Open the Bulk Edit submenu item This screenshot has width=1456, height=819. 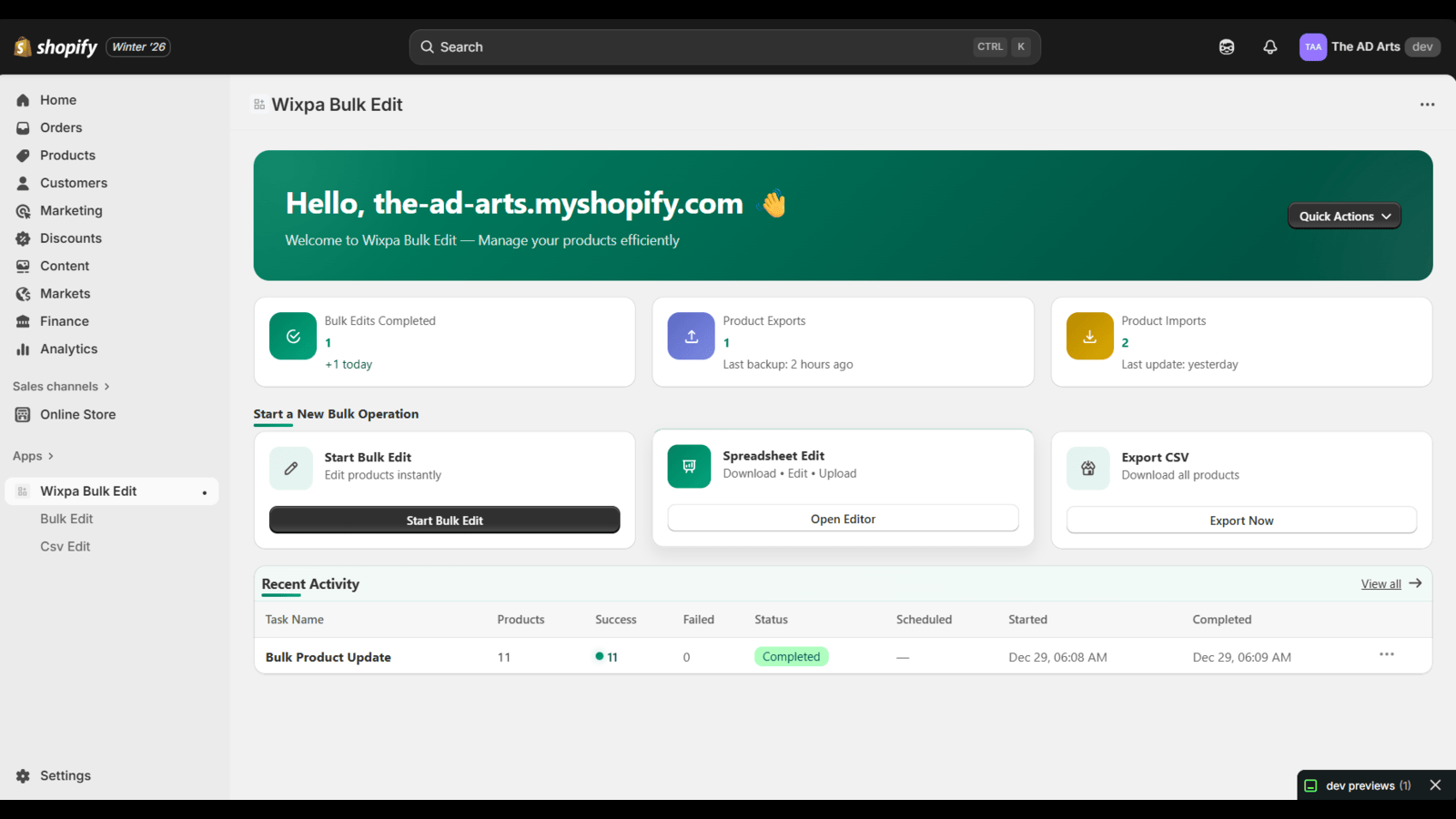pos(66,519)
